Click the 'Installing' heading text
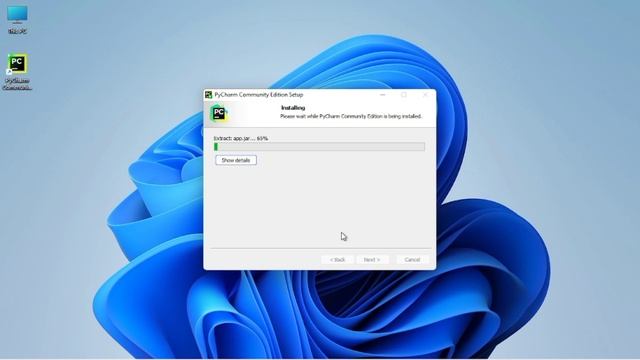 tap(293, 108)
